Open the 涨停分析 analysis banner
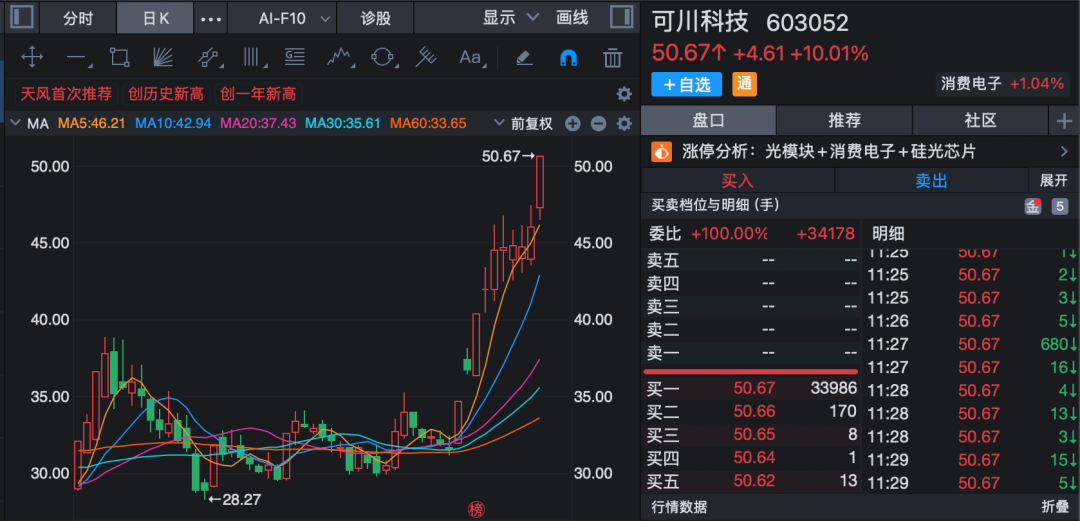This screenshot has width=1080, height=521. (860, 151)
